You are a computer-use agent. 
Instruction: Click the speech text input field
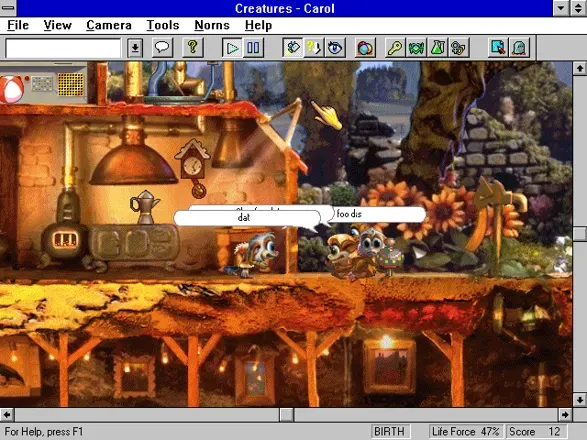63,48
